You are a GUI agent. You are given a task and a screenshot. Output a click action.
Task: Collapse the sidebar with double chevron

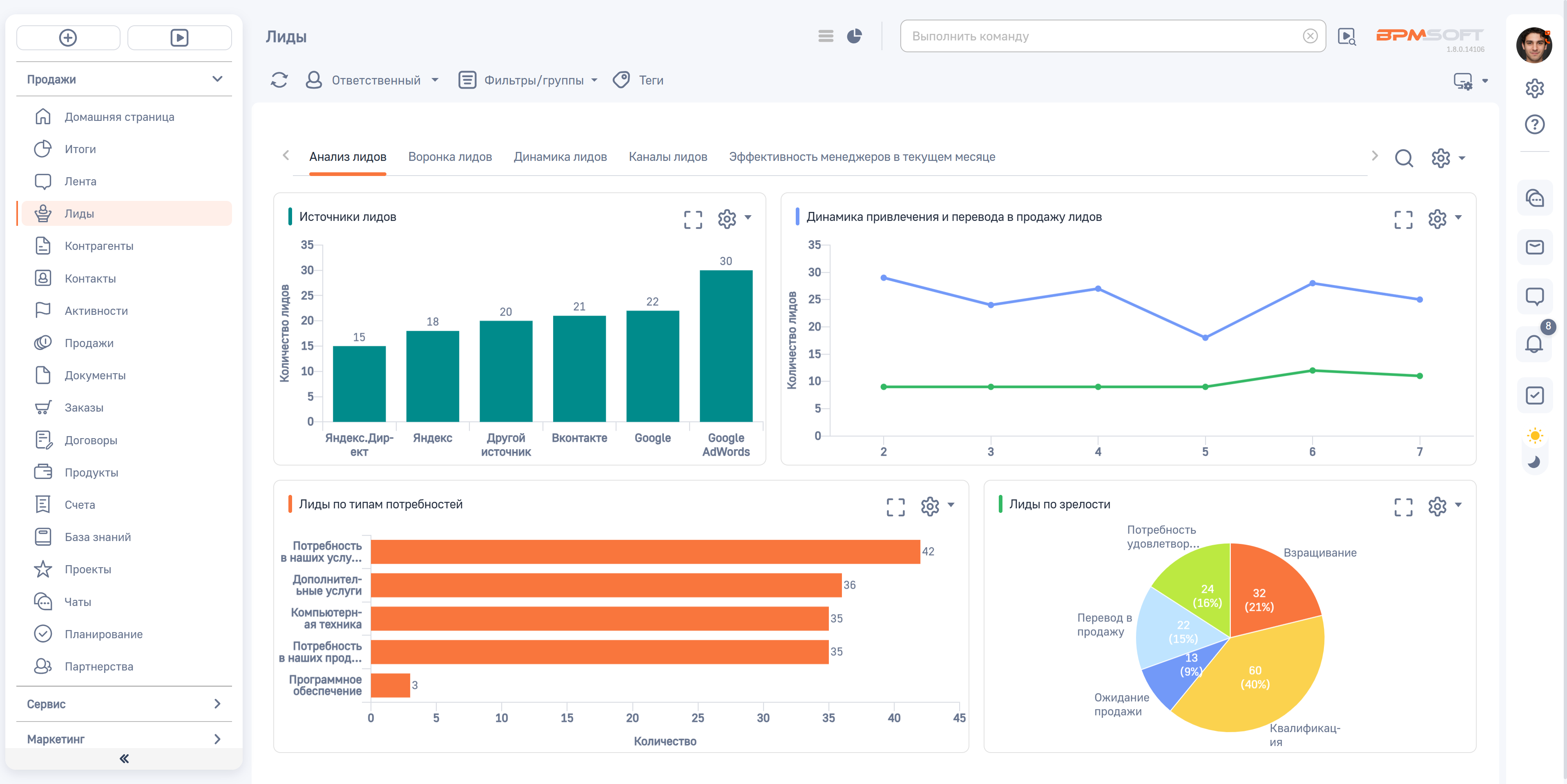[x=124, y=758]
